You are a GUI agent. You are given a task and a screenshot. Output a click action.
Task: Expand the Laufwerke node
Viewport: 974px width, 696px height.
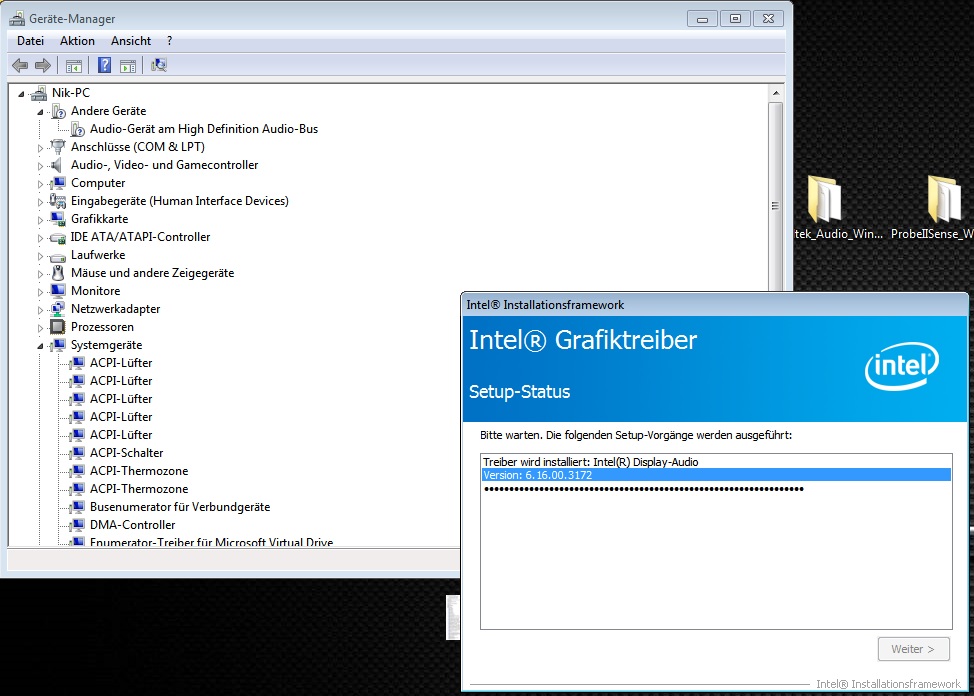40,256
